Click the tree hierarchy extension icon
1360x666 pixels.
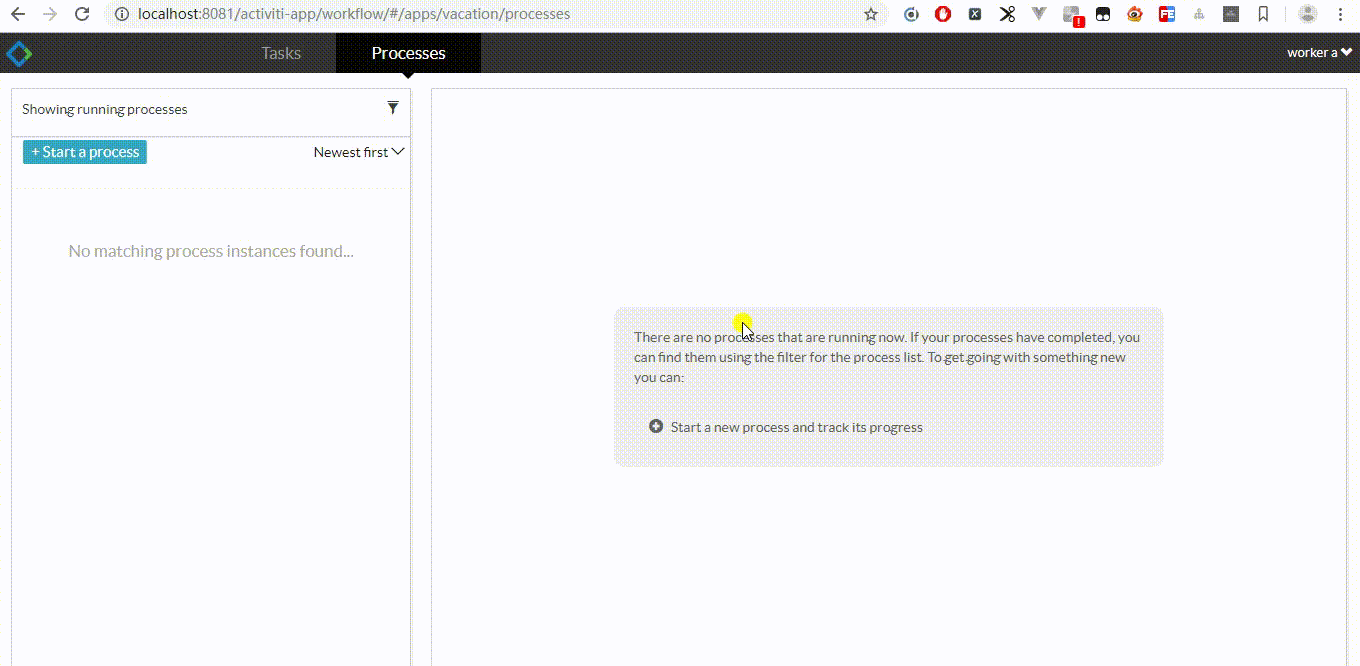coord(1199,15)
